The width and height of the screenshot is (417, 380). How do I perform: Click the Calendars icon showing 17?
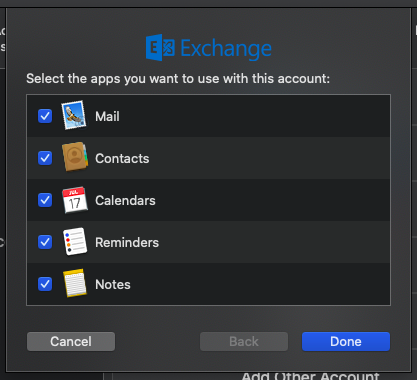[75, 199]
